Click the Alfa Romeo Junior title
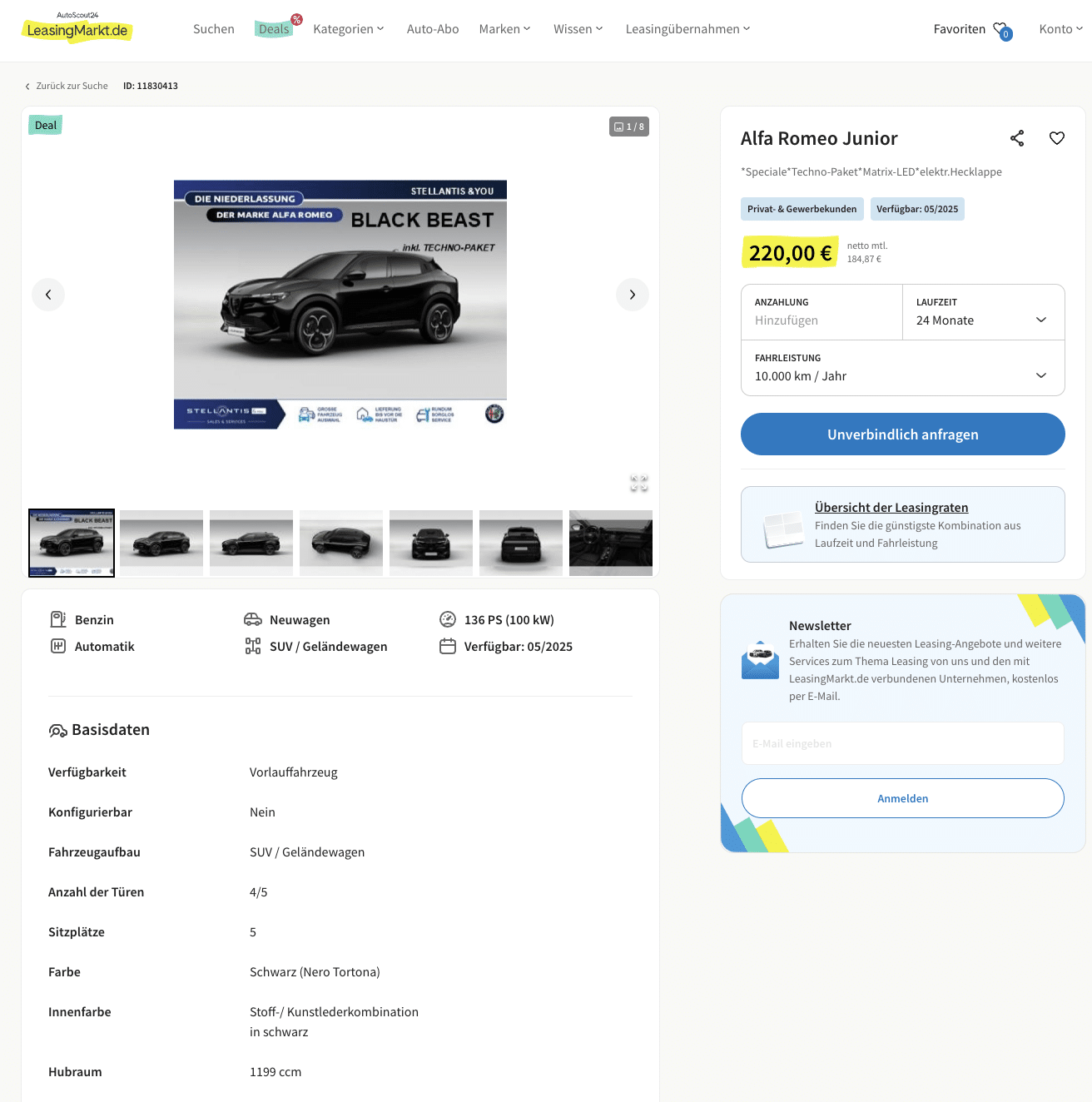 pos(819,138)
